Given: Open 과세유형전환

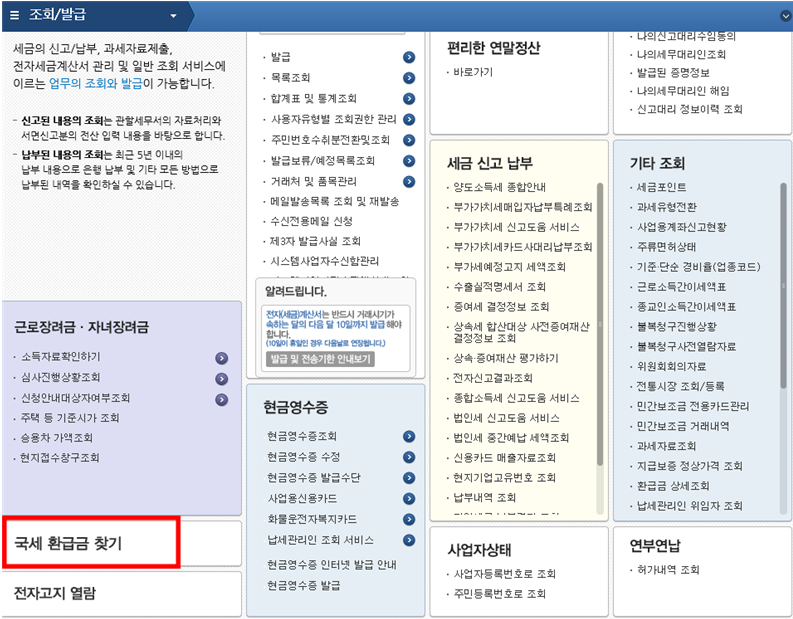Looking at the screenshot, I should pos(667,207).
